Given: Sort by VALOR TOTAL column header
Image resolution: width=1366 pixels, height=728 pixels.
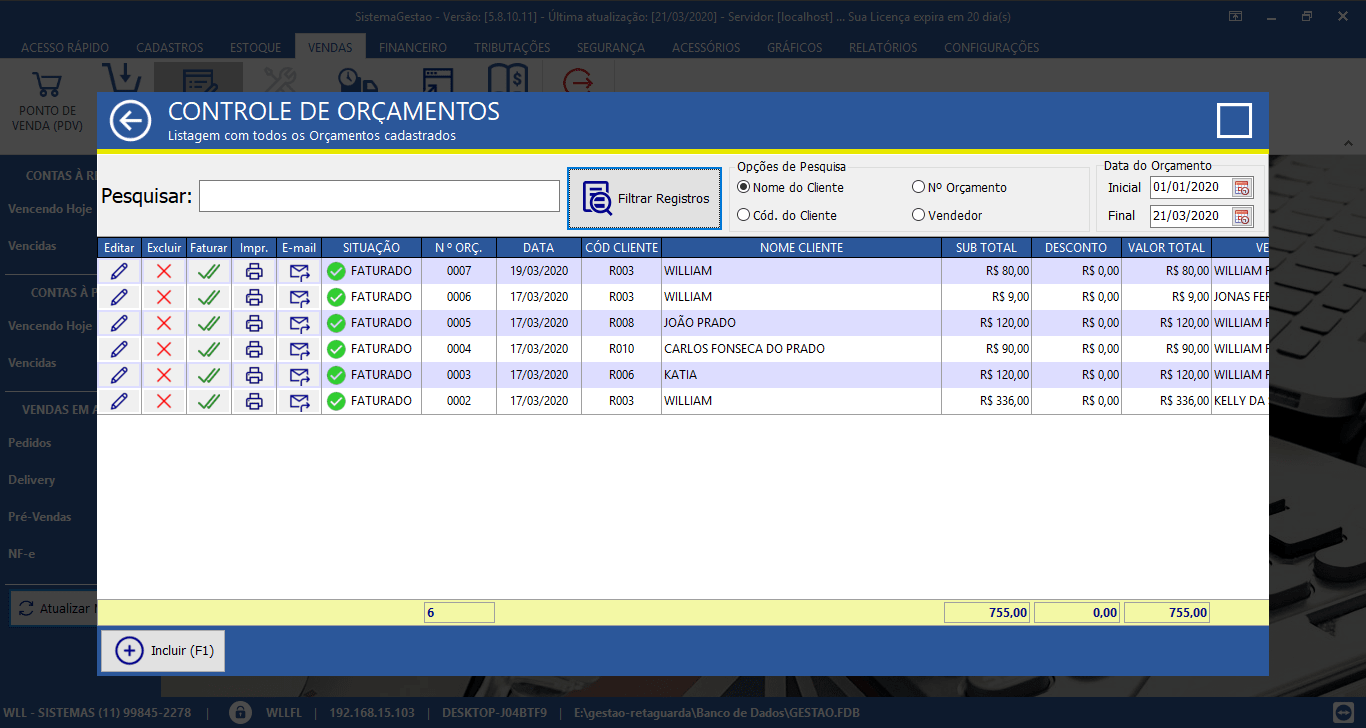Looking at the screenshot, I should (x=1166, y=247).
